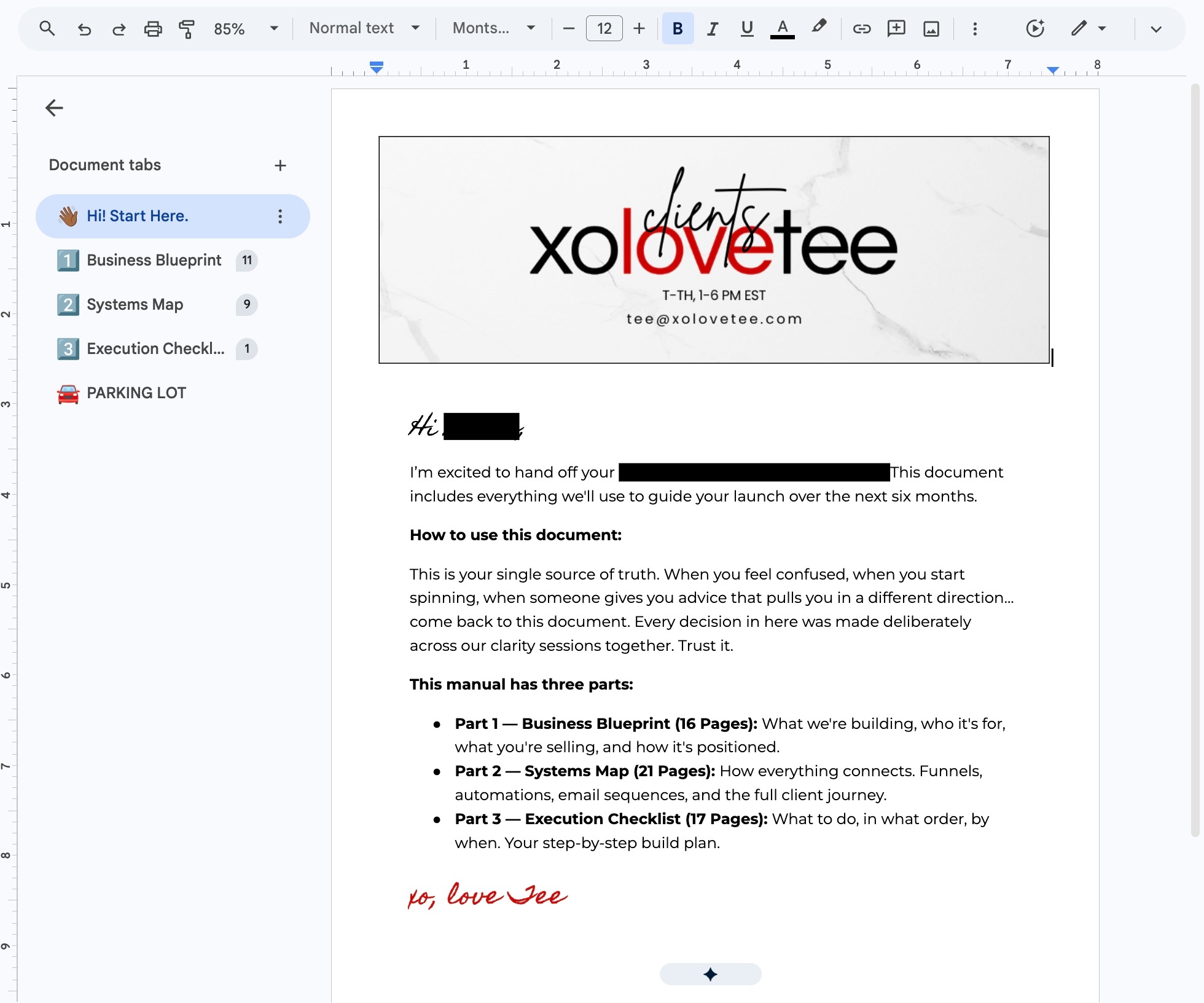The height and width of the screenshot is (1003, 1204).
Task: Click the "How to use this document:" heading
Action: [x=515, y=535]
